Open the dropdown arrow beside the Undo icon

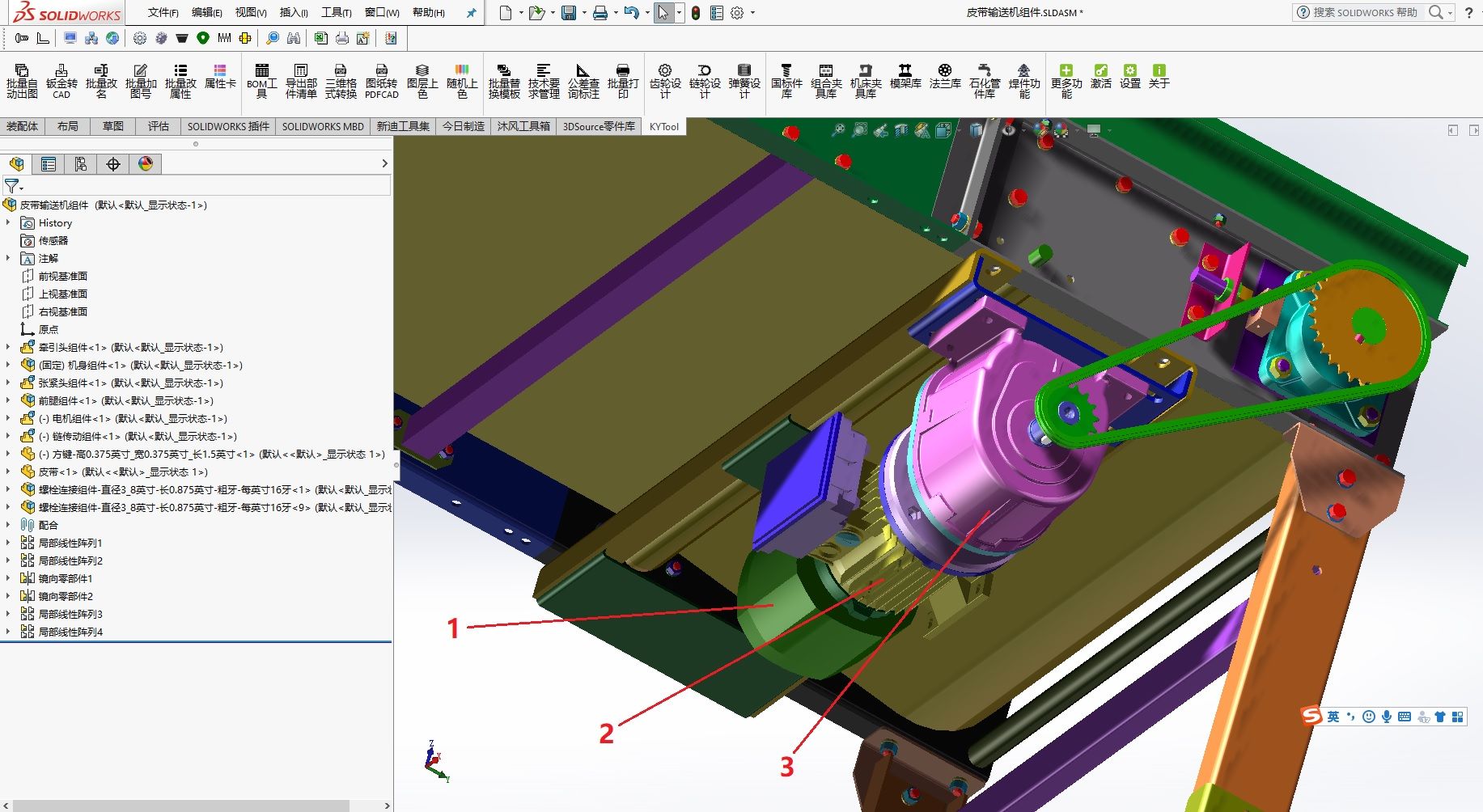click(646, 13)
